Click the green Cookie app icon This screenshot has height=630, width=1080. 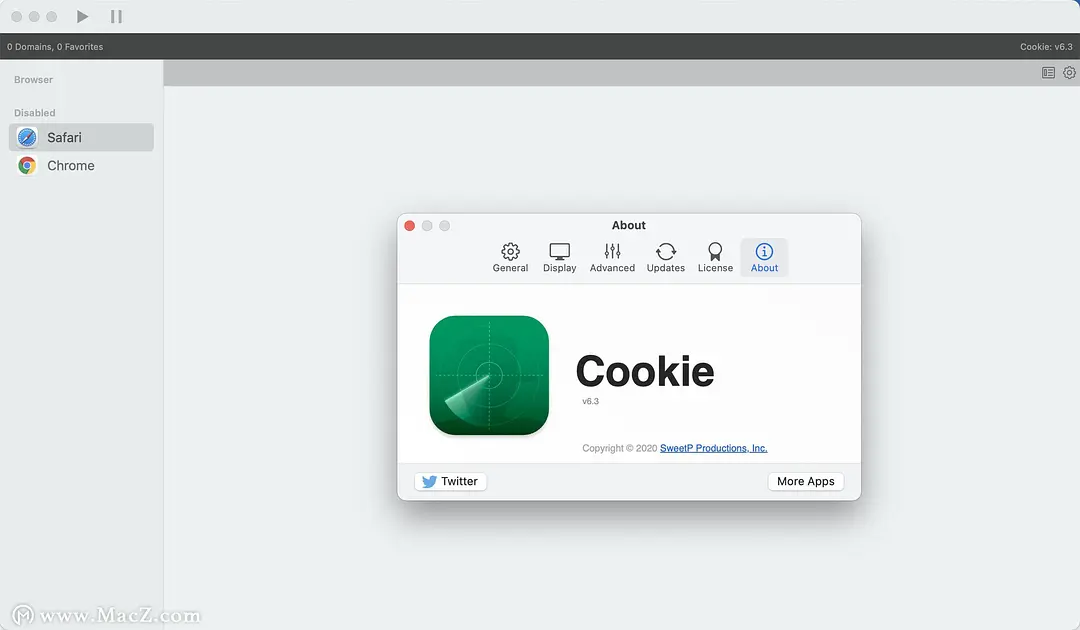point(489,375)
